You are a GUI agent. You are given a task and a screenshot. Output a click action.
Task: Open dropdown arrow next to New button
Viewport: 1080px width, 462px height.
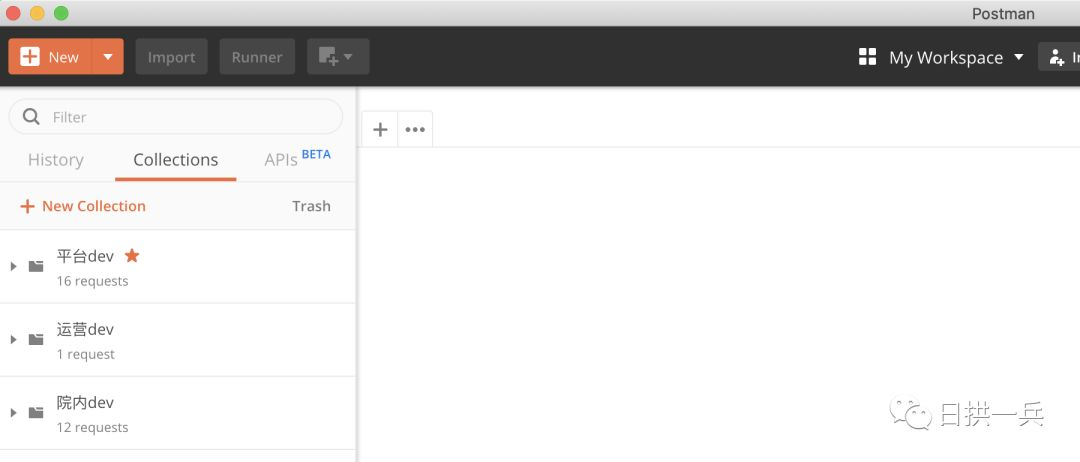[108, 57]
